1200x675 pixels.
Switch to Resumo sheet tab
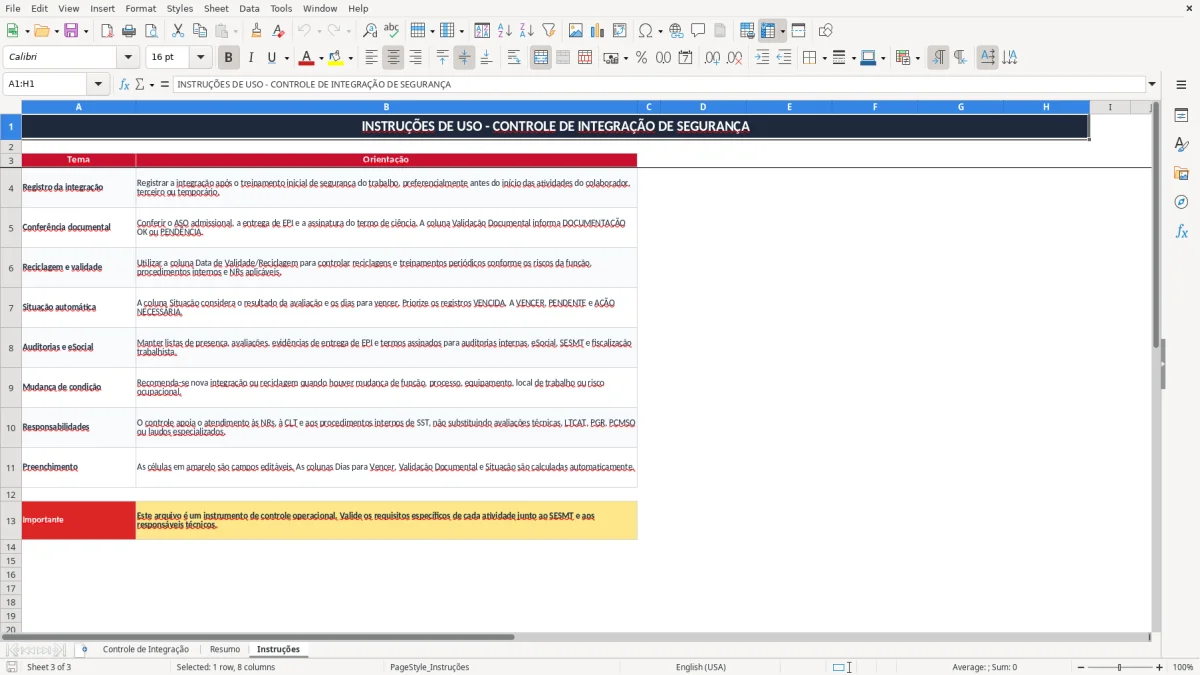[x=225, y=650]
